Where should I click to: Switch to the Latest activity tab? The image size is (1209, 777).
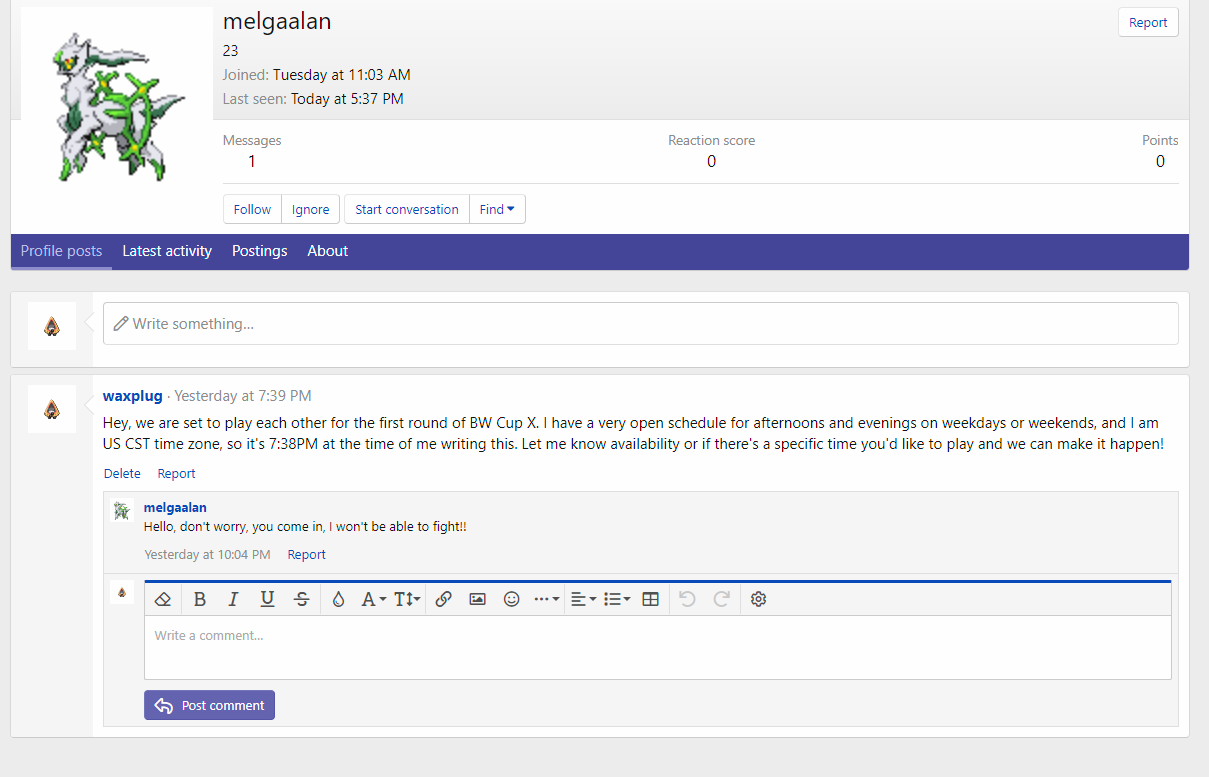(167, 251)
